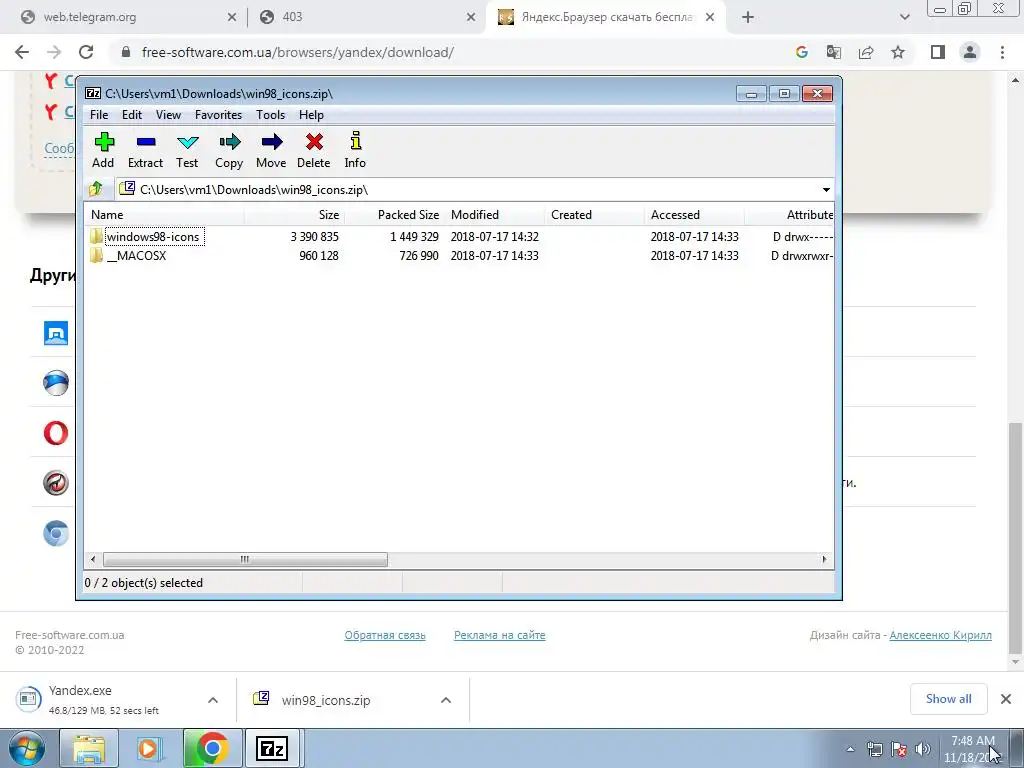Launch Windows Media Player from taskbar
The height and width of the screenshot is (768, 1024).
(149, 748)
